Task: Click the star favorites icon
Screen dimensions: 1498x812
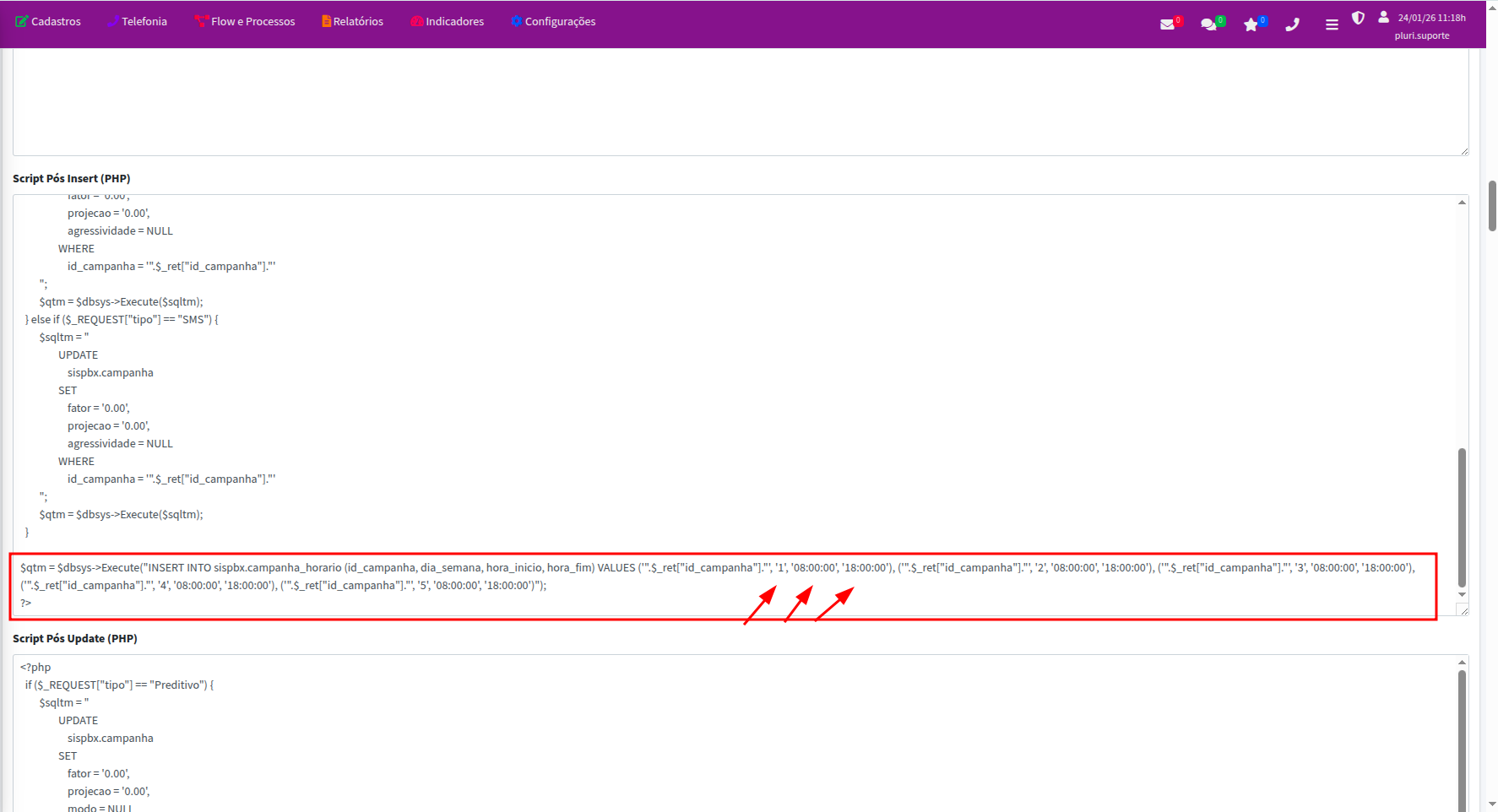Action: click(1251, 24)
